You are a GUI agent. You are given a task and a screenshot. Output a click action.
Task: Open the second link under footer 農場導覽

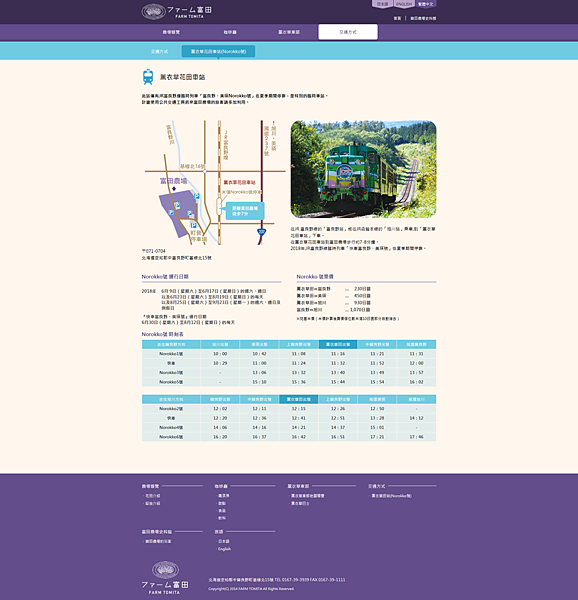[153, 503]
